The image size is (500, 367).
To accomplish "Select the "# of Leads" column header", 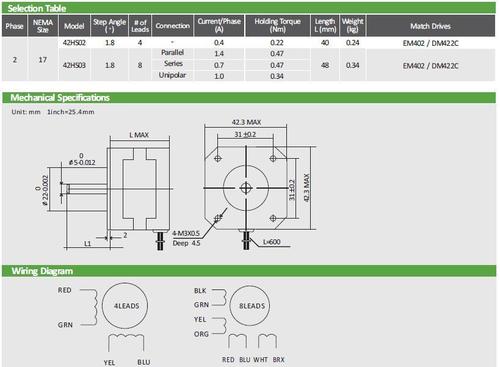I will [140, 26].
